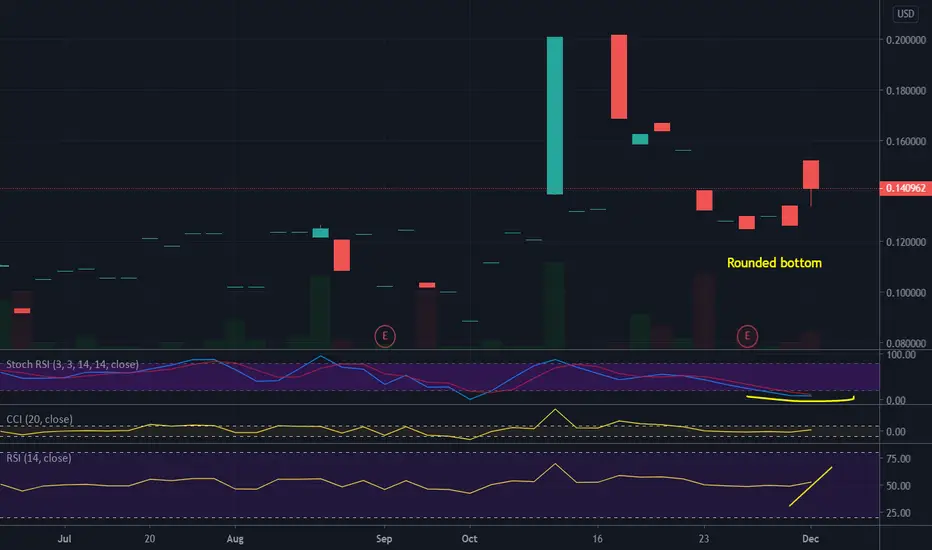Screen dimensions: 932x550
Task: Click the USD currency button
Action: tap(905, 14)
